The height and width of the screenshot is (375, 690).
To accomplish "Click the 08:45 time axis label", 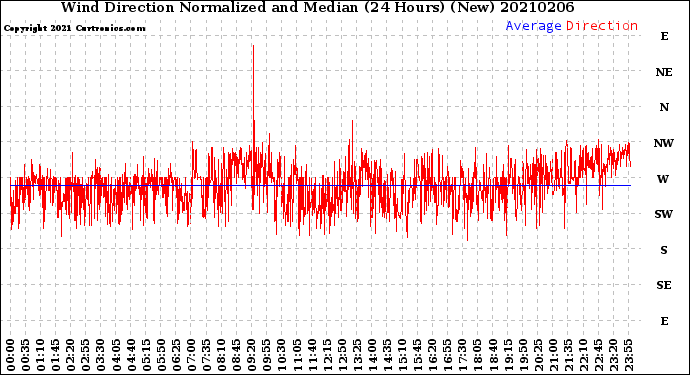I will point(237,355).
